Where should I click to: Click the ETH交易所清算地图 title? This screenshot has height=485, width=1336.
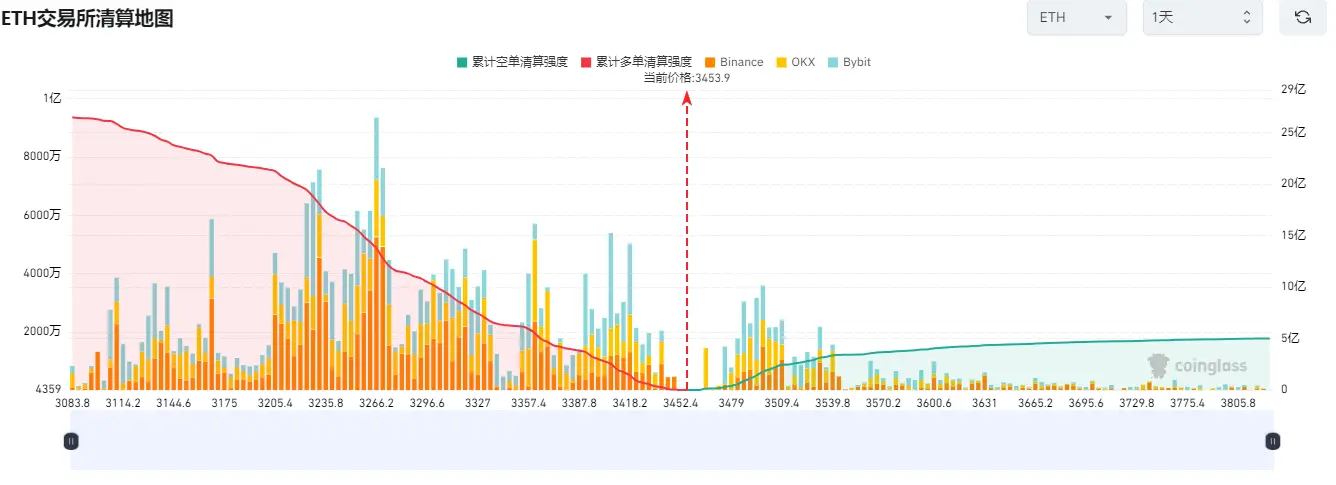coord(87,17)
